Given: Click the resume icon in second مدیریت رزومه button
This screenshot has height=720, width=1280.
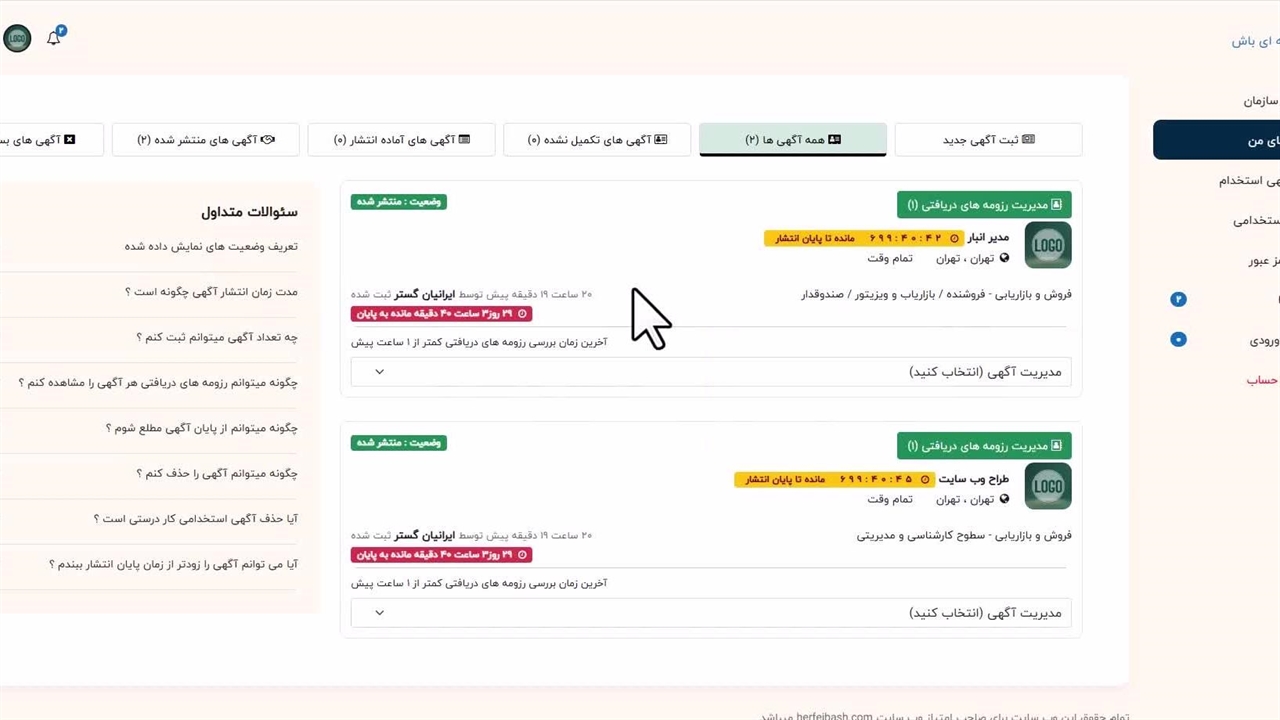Looking at the screenshot, I should [1056, 446].
